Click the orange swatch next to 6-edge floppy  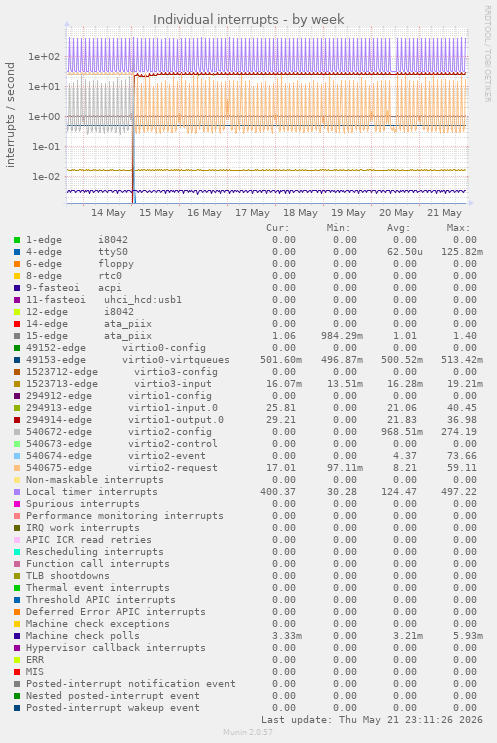[17, 264]
